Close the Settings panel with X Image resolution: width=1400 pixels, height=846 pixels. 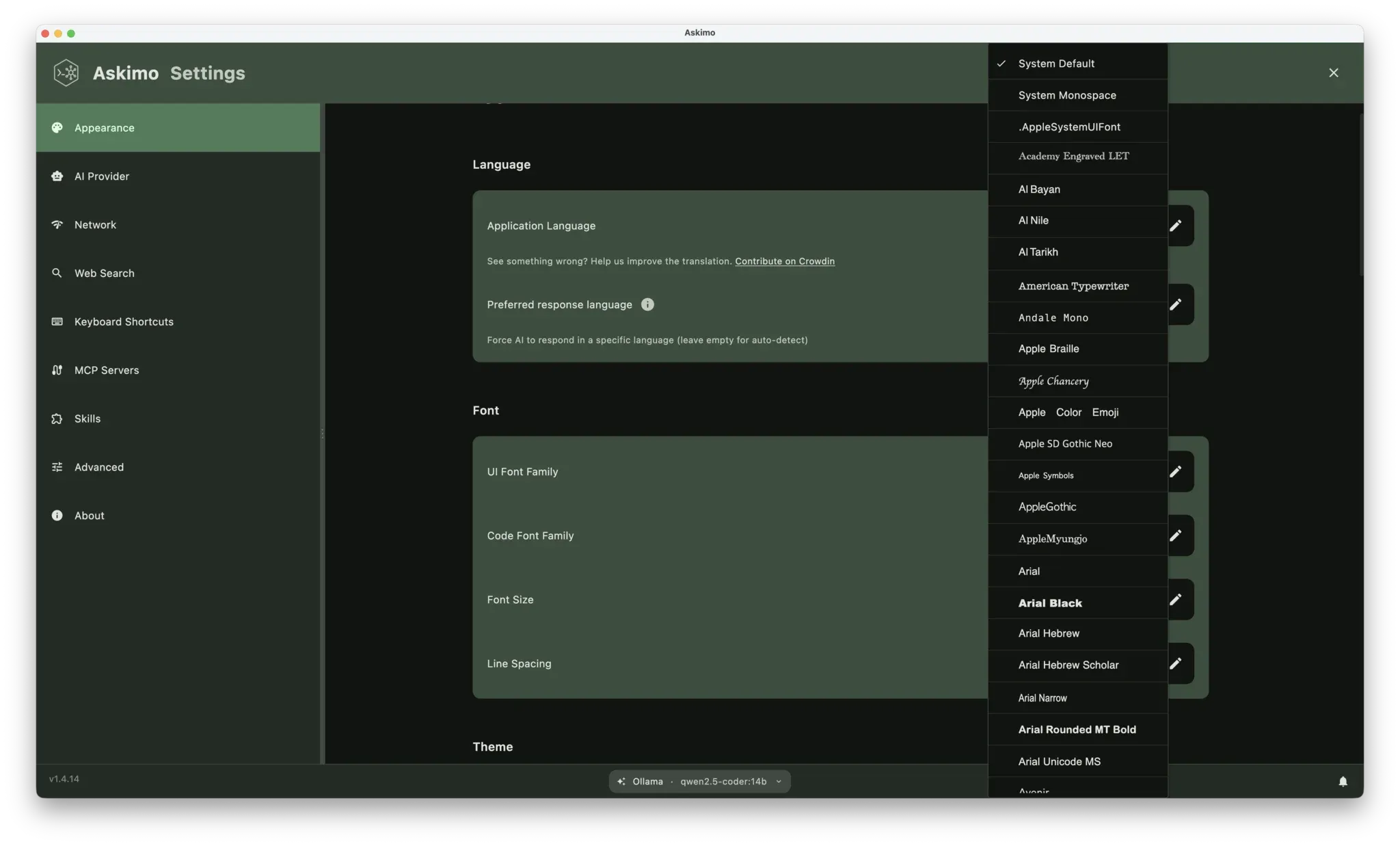click(1333, 72)
